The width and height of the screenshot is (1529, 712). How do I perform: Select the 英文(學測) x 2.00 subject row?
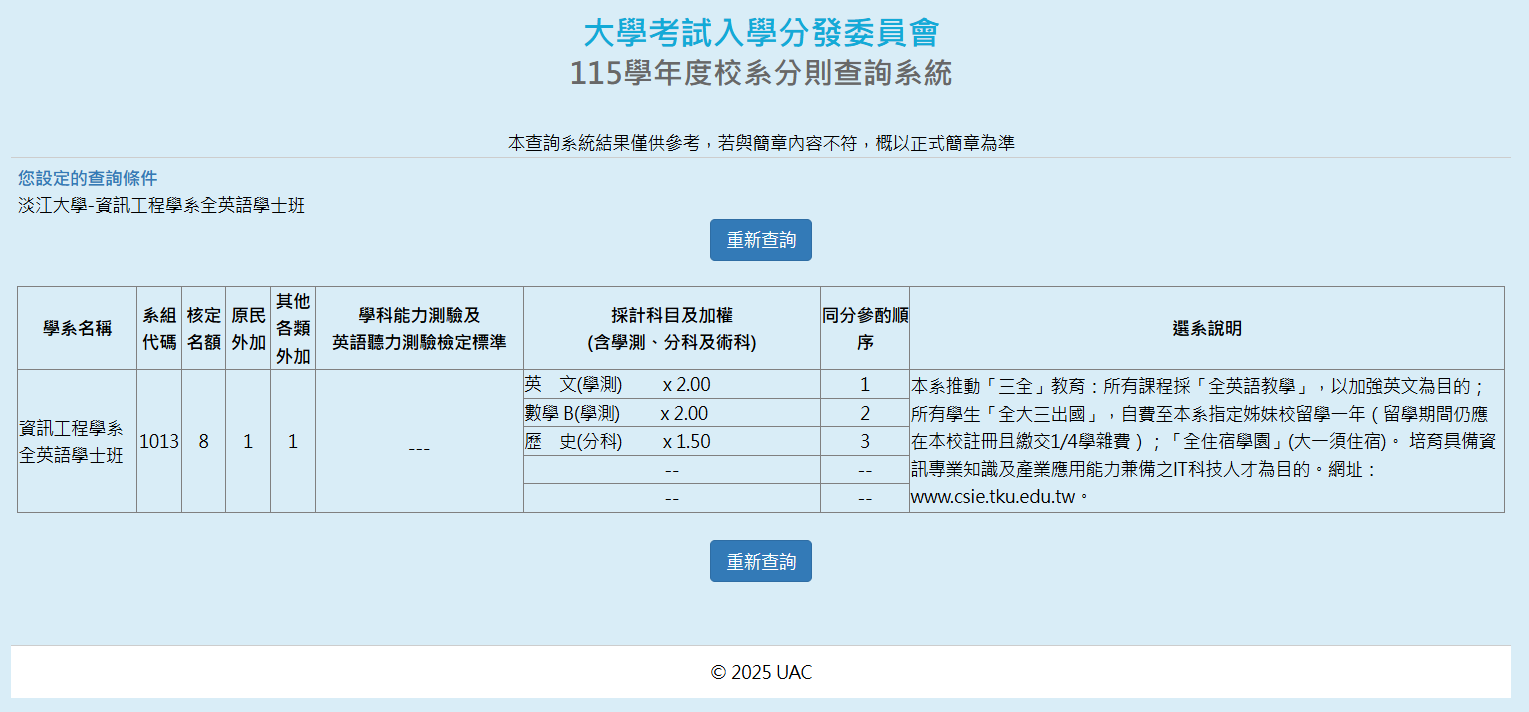pos(617,385)
